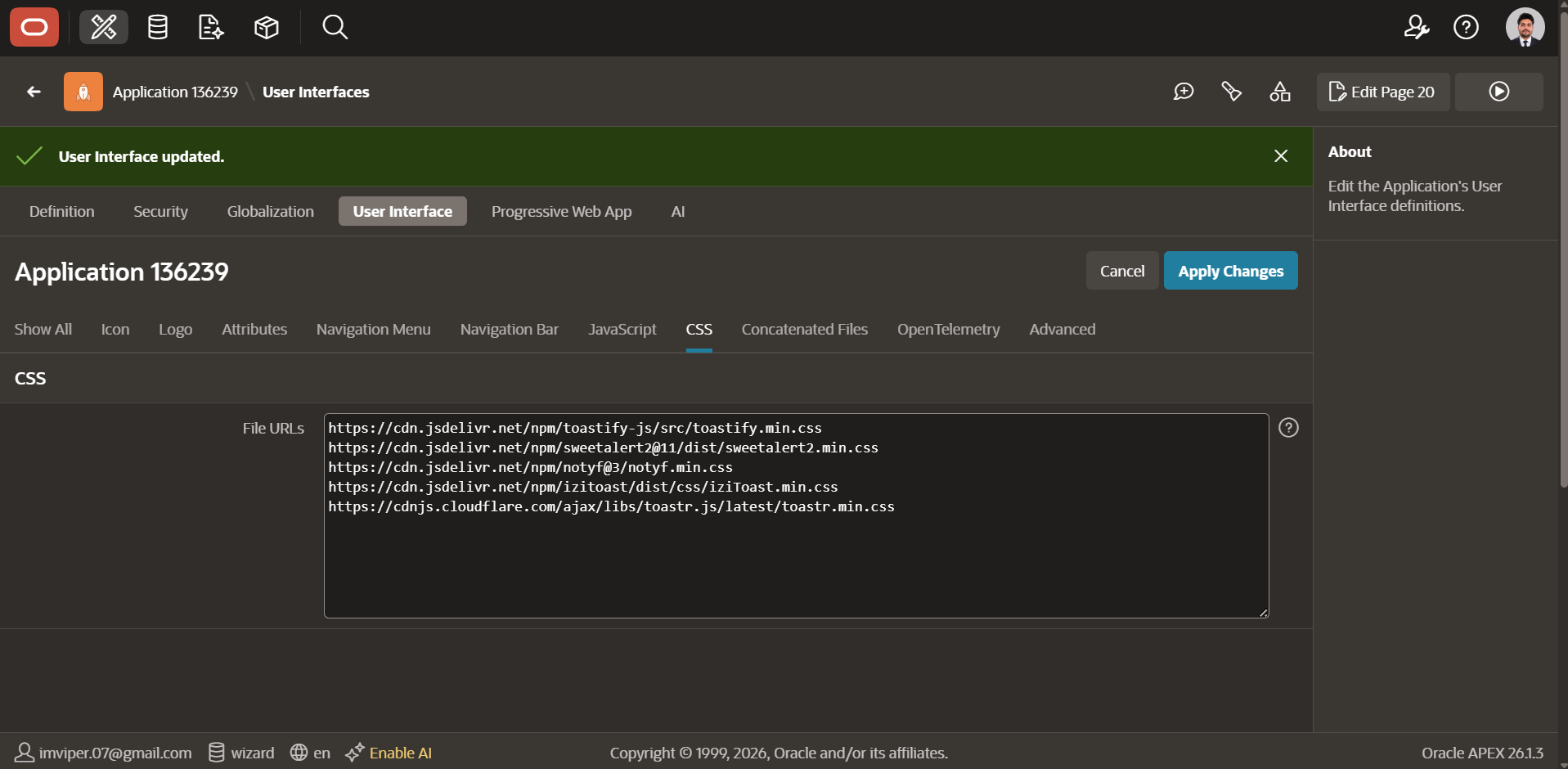Click the Cancel button
1568x769 pixels.
(x=1122, y=271)
